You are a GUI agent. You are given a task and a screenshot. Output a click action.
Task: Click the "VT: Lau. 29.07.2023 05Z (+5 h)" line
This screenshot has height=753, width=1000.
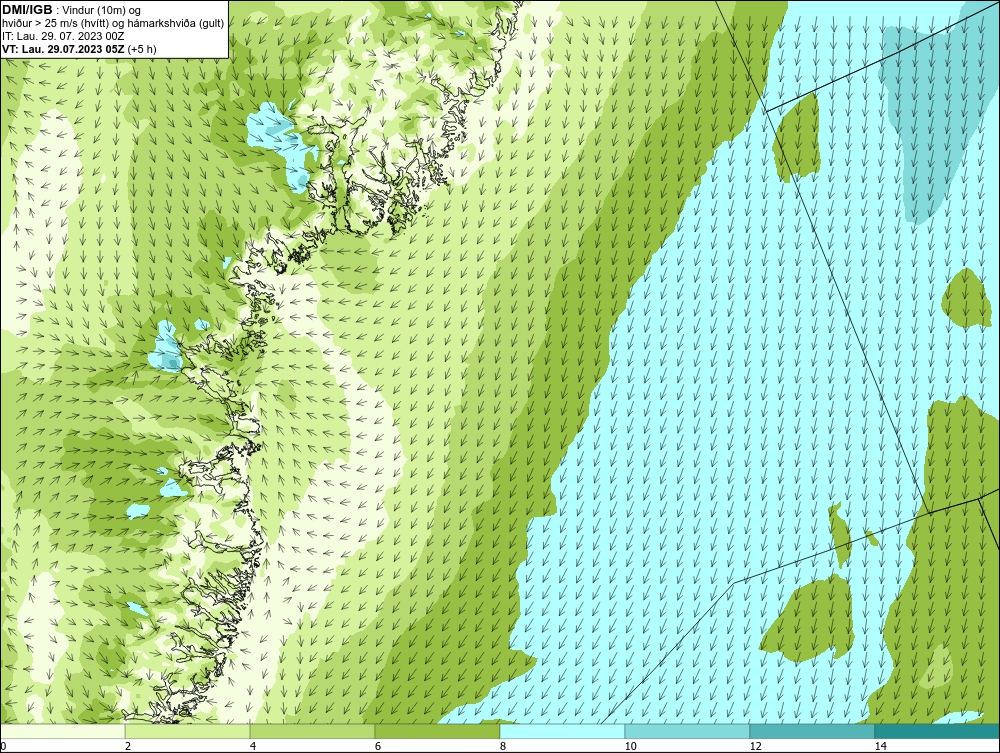click(x=79, y=48)
